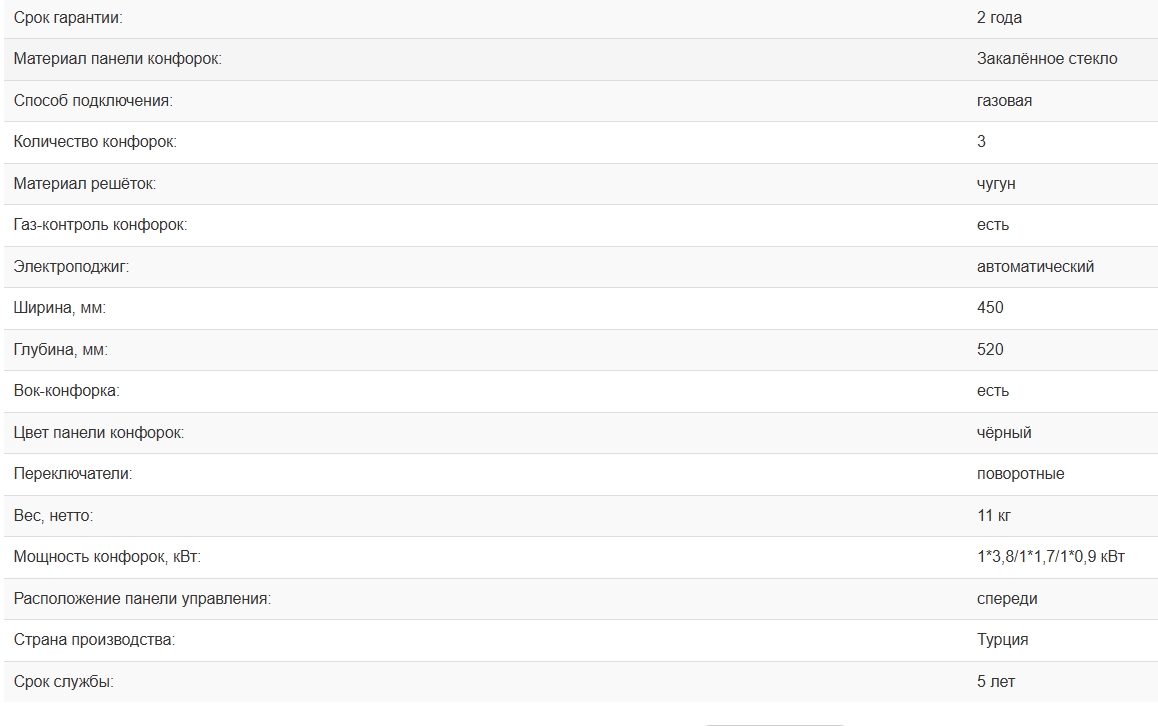Select the "Закалённое стекло" value text
Image resolution: width=1158 pixels, height=726 pixels.
1047,59
